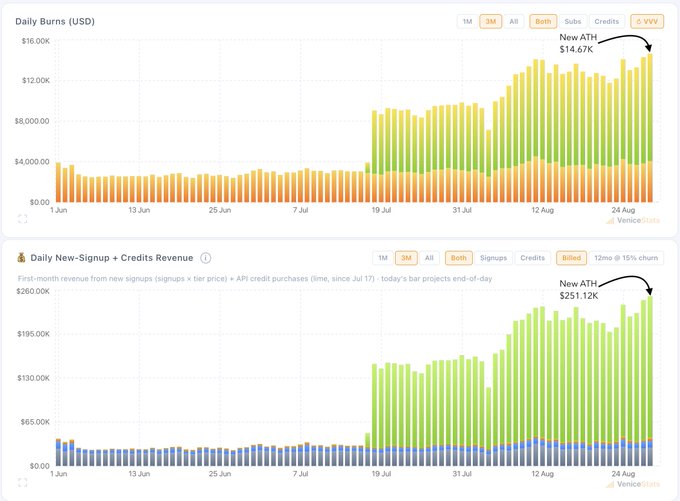Click the last bar in Daily Burns chart
Viewport: 680px width, 501px height.
[650, 128]
